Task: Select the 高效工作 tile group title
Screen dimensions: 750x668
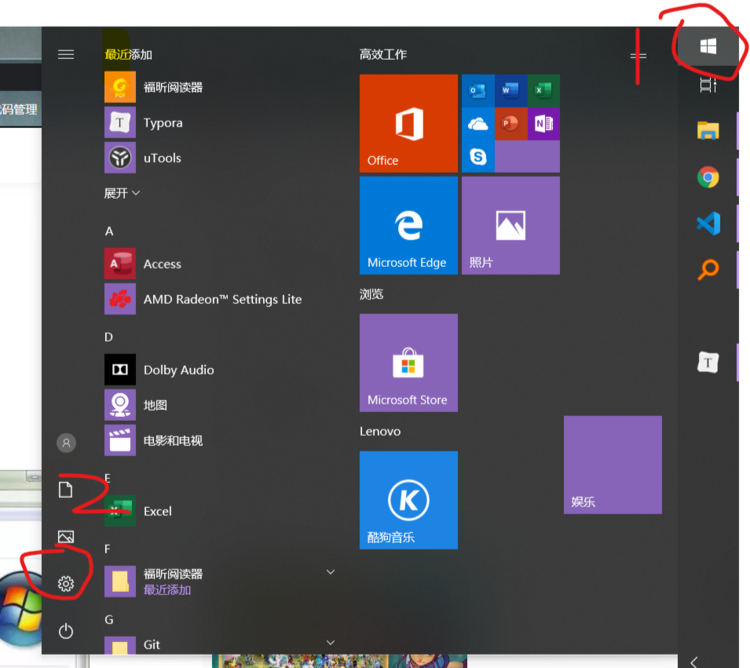Action: click(x=383, y=55)
